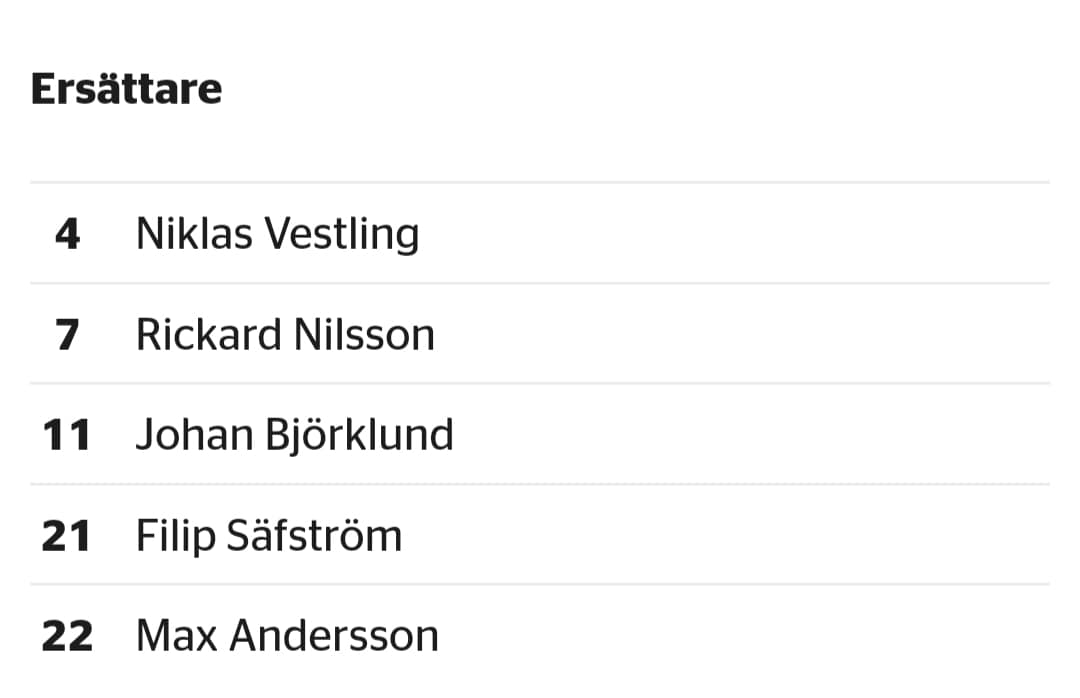Screen dimensions: 1080x698
Task: Click the surname Björklund
Action: click(x=359, y=435)
